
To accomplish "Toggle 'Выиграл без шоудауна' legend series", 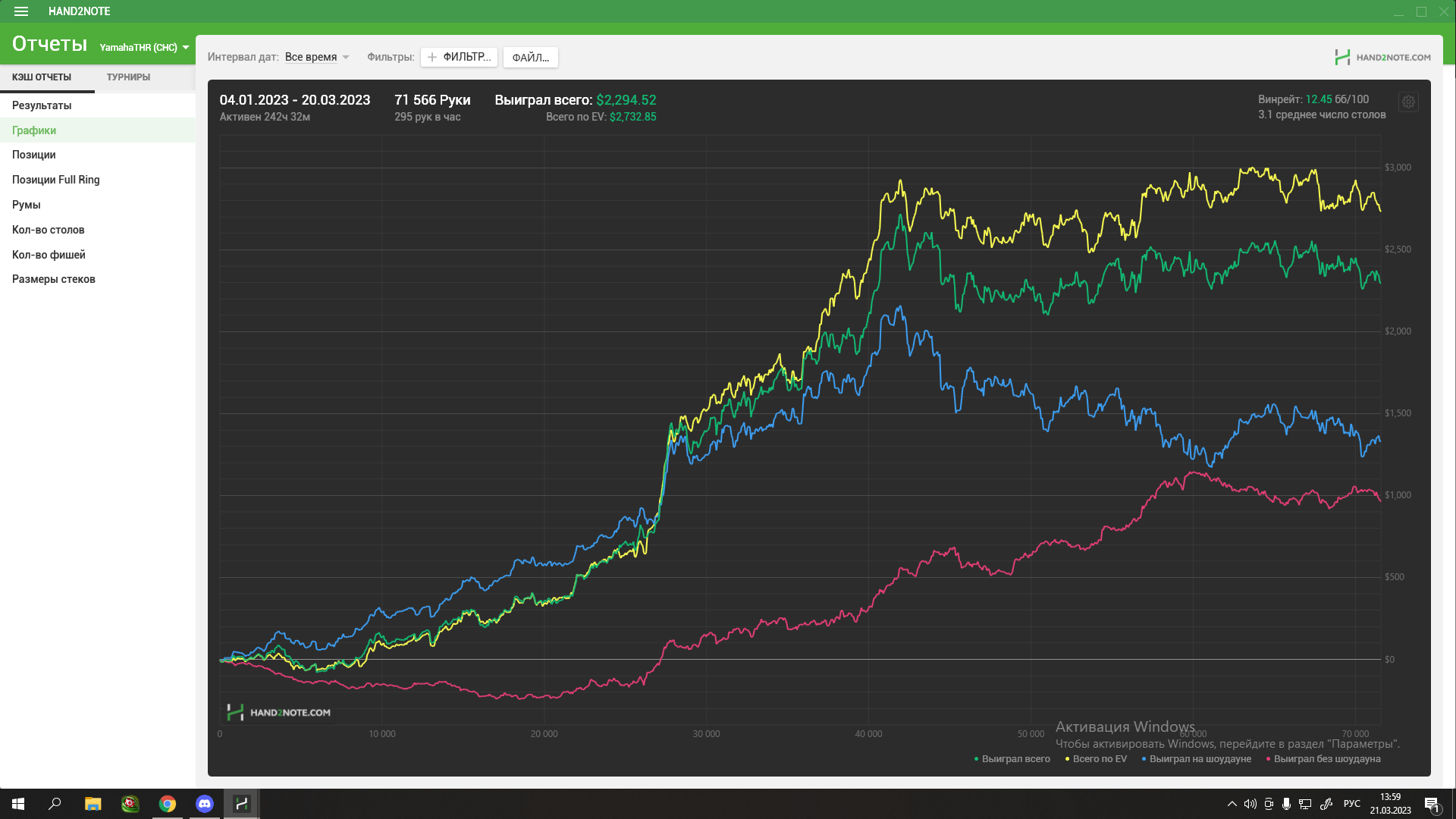I will point(1326,759).
